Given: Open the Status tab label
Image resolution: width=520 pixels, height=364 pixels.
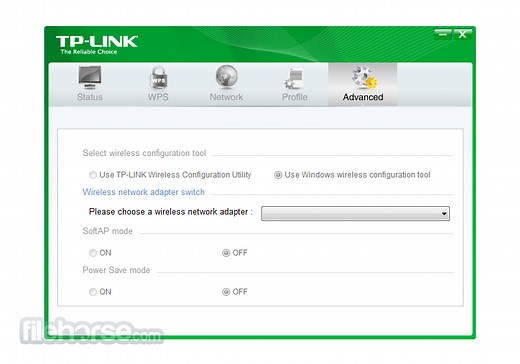Looking at the screenshot, I should click(x=90, y=97).
